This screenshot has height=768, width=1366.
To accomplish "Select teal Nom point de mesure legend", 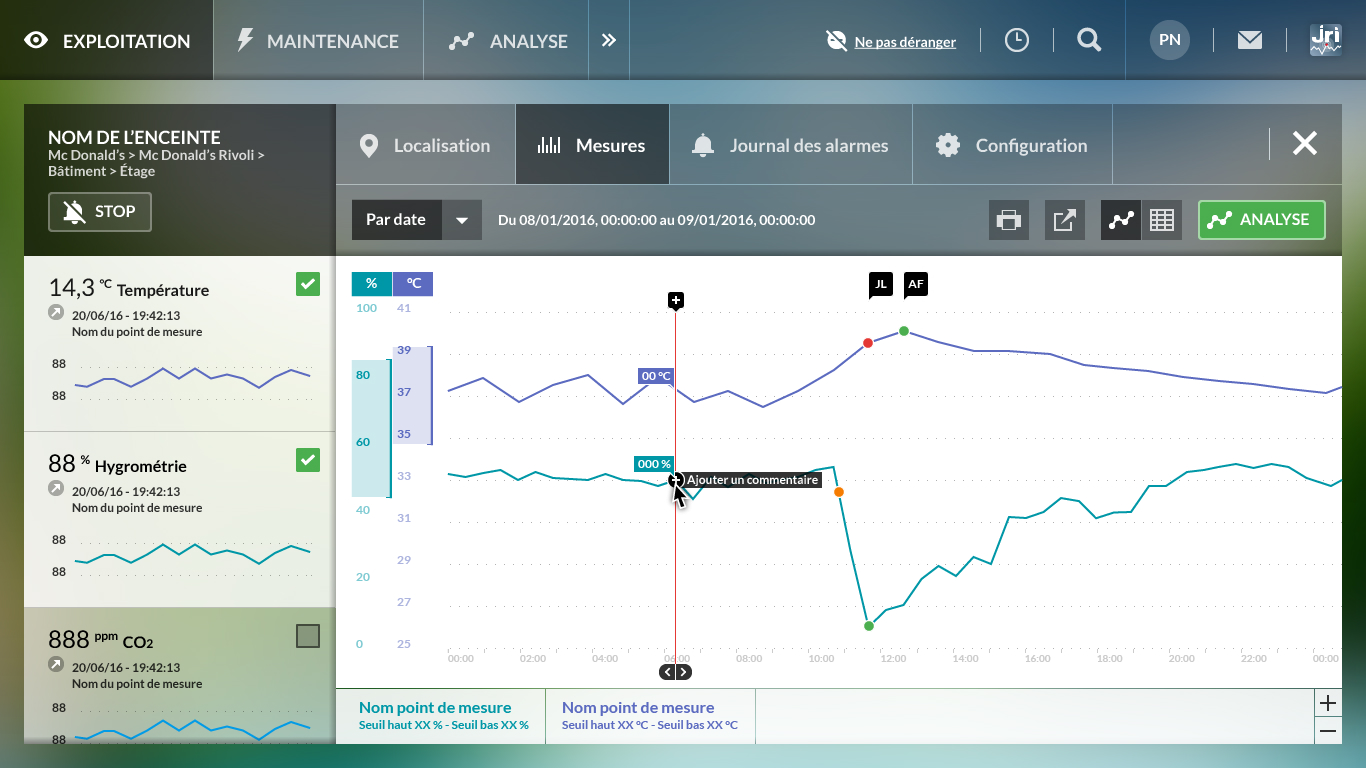I will tap(441, 716).
